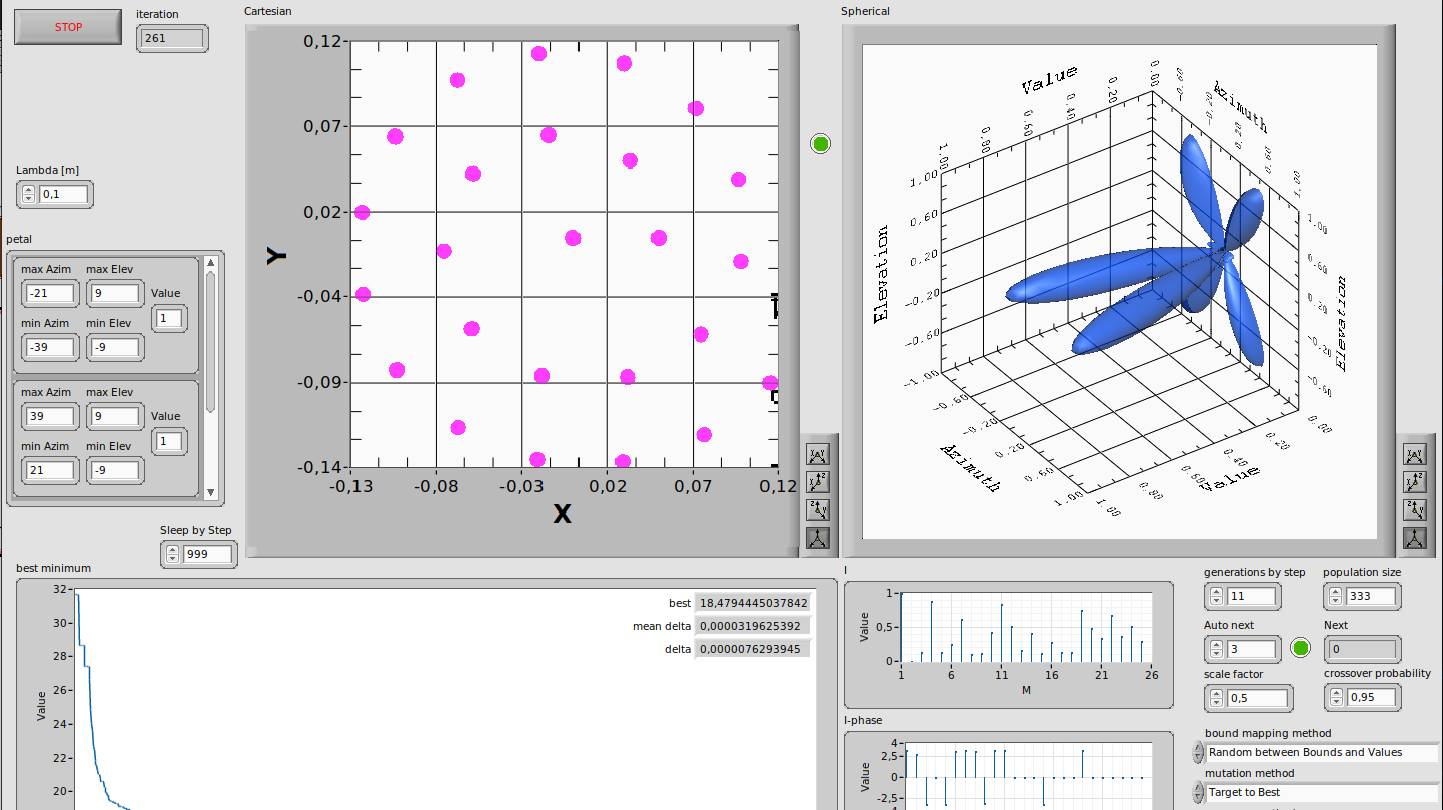Click the Lambda [m] value field
Screen dimensions: 1443x810
[63, 194]
